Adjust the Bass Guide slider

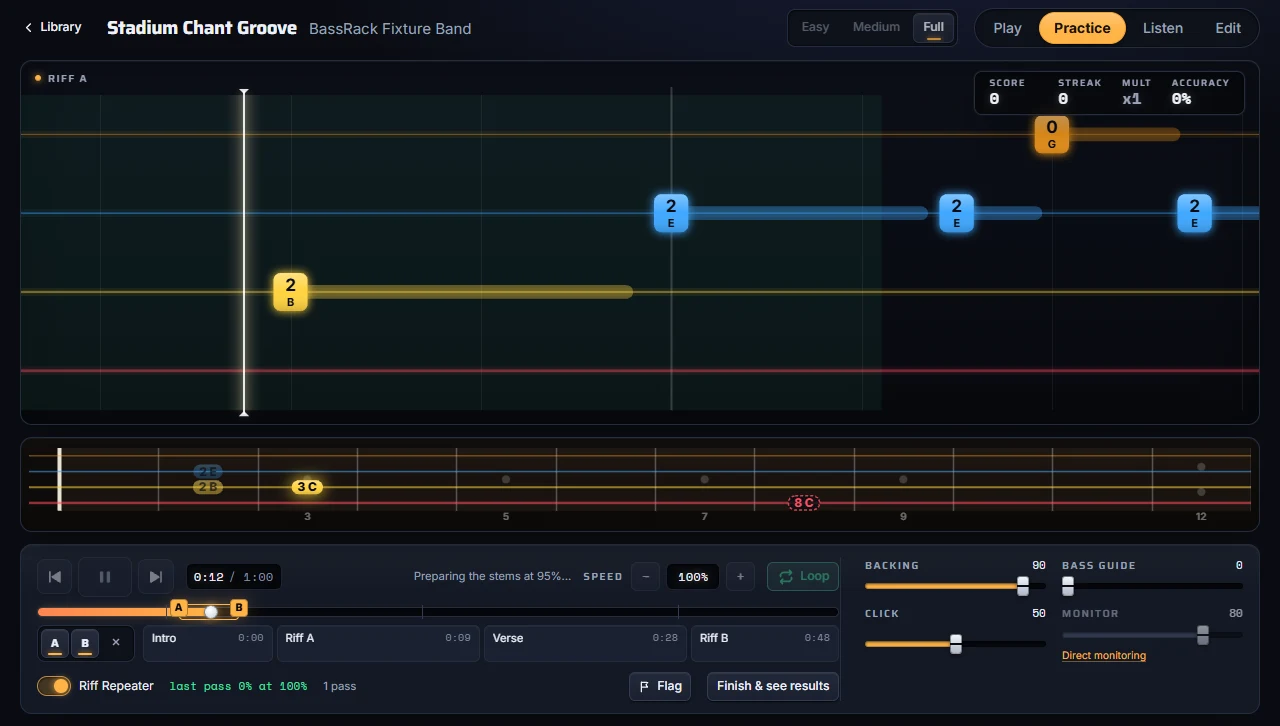pos(1152,586)
